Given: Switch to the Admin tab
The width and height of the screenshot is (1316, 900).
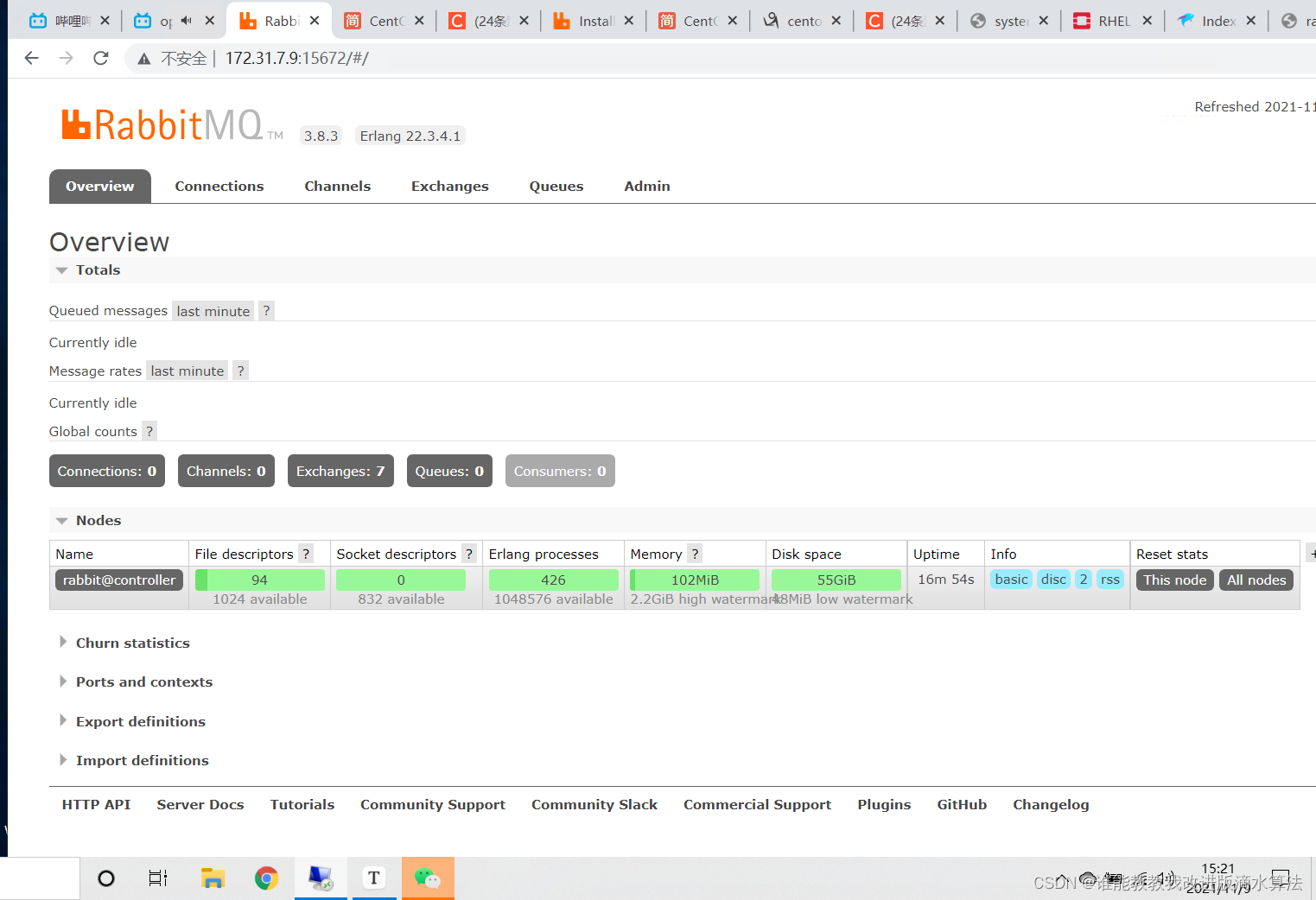Looking at the screenshot, I should (x=647, y=187).
